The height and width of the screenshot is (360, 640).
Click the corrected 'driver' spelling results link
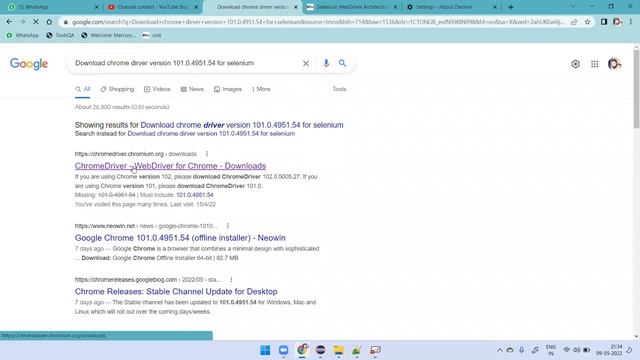coord(242,125)
